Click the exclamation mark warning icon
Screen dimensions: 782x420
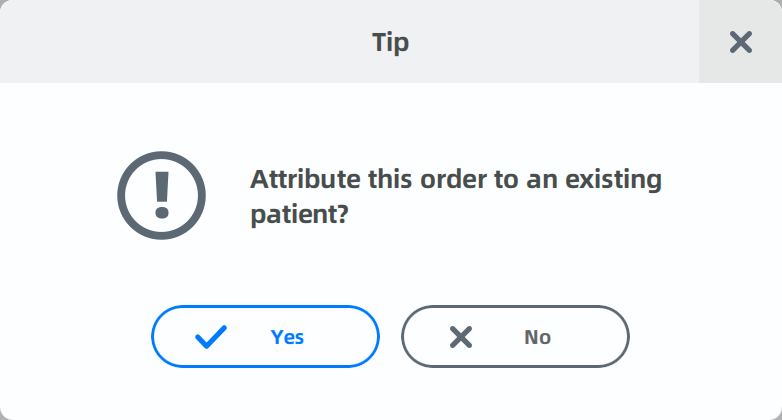click(162, 195)
